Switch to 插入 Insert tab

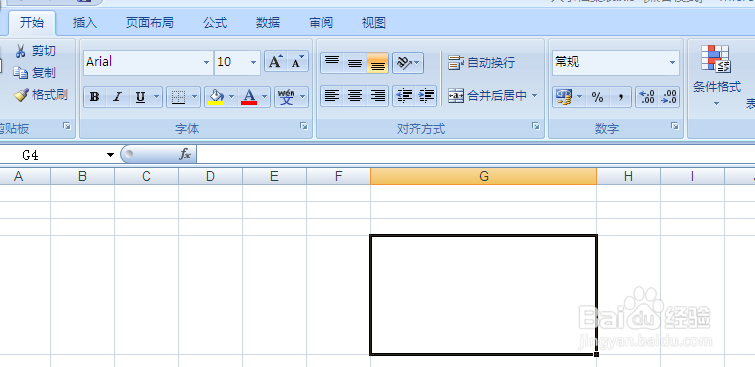(x=85, y=23)
